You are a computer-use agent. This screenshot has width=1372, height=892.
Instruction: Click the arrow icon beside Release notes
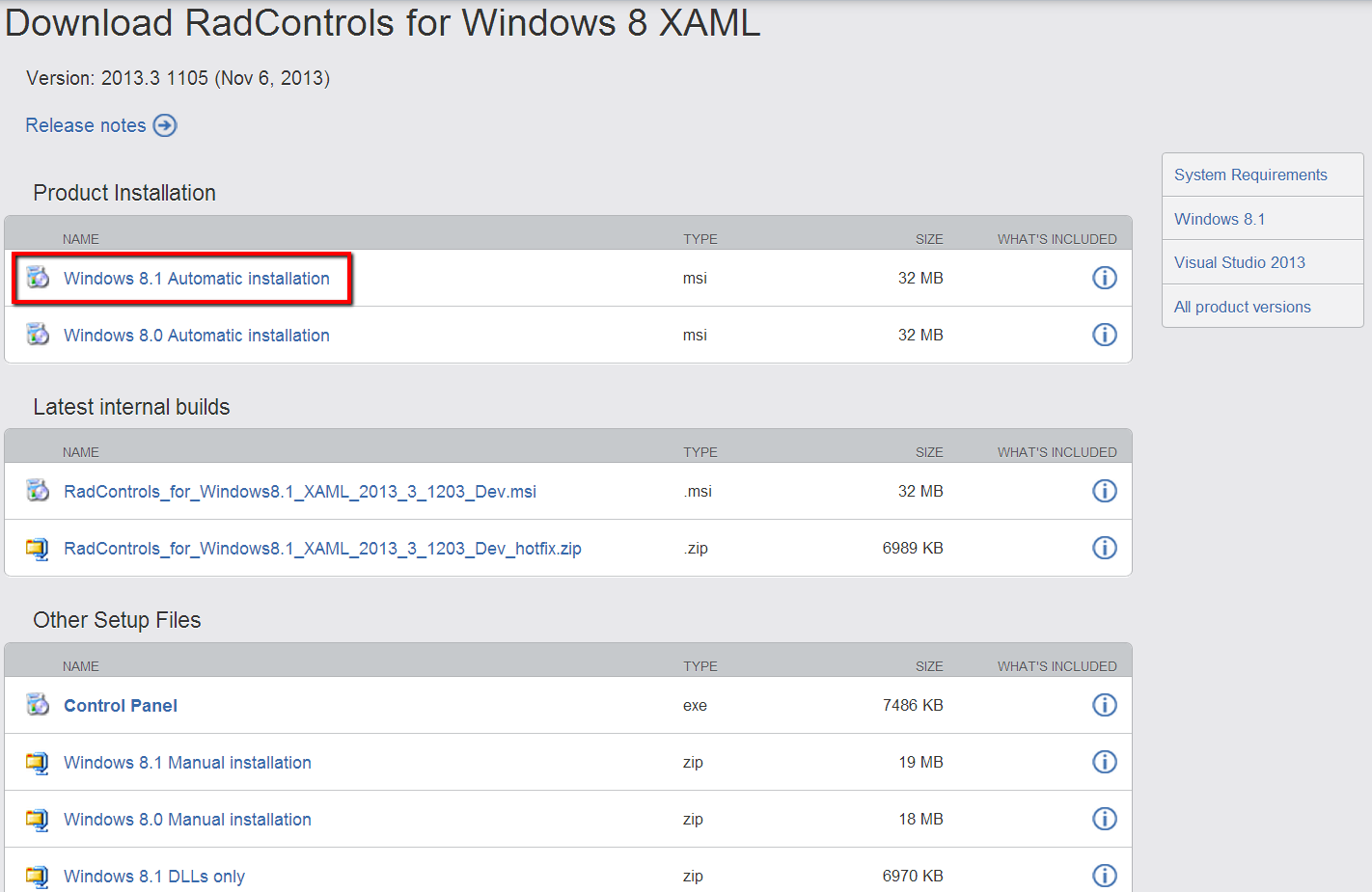point(165,125)
